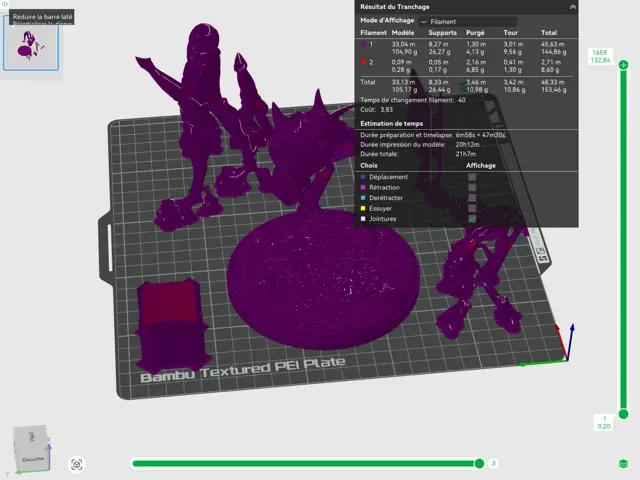Click the magenta Rétraction color square
This screenshot has height=480, width=640.
[x=363, y=187]
